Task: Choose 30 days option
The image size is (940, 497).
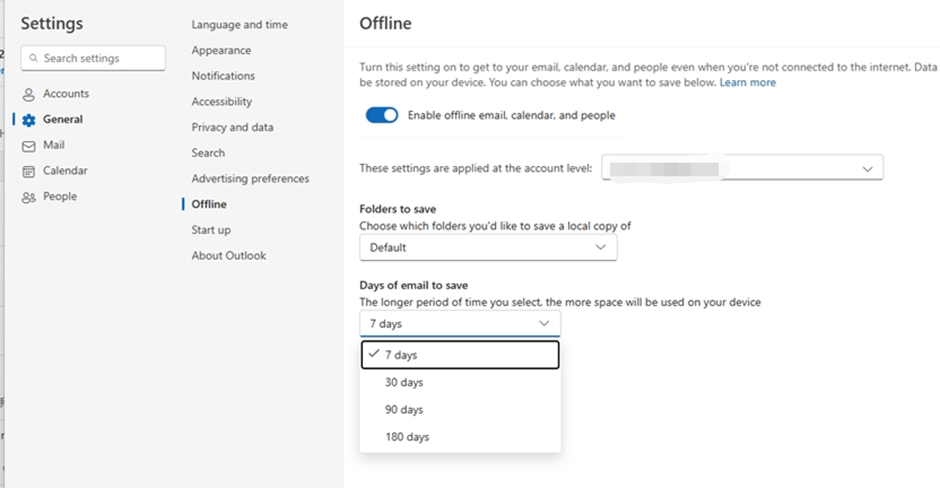Action: coord(460,382)
